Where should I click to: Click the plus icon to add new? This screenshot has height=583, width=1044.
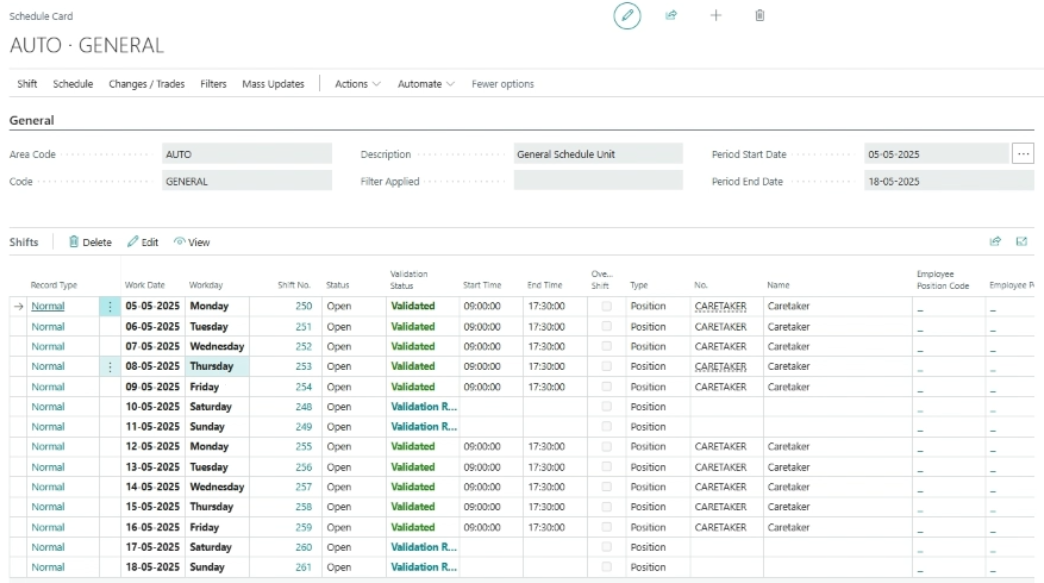tap(715, 17)
